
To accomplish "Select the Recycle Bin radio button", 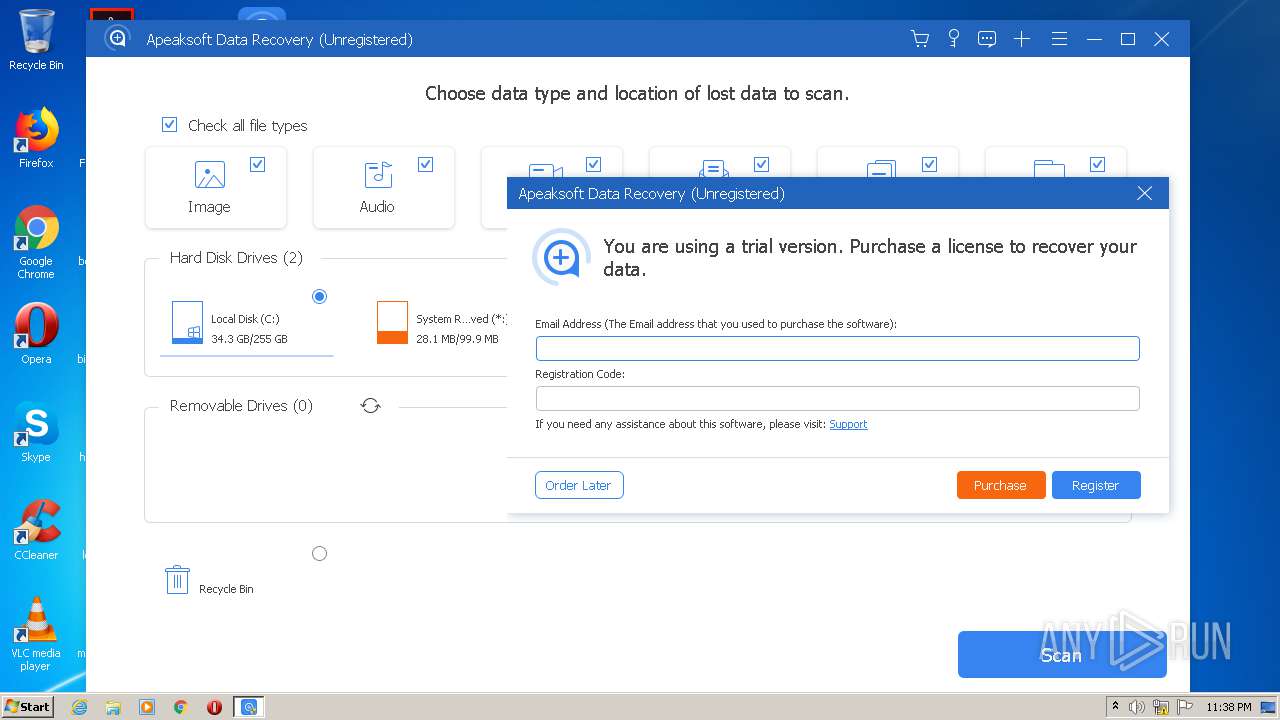I will (319, 553).
